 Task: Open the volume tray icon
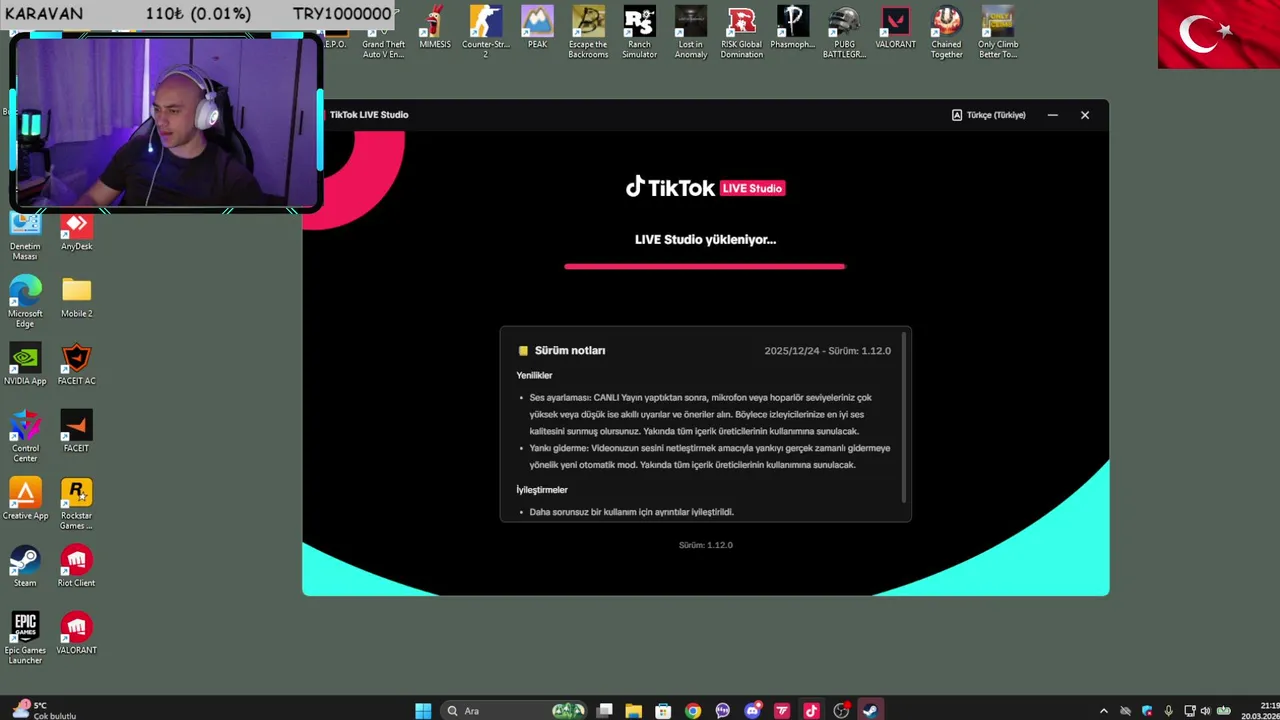point(1205,711)
